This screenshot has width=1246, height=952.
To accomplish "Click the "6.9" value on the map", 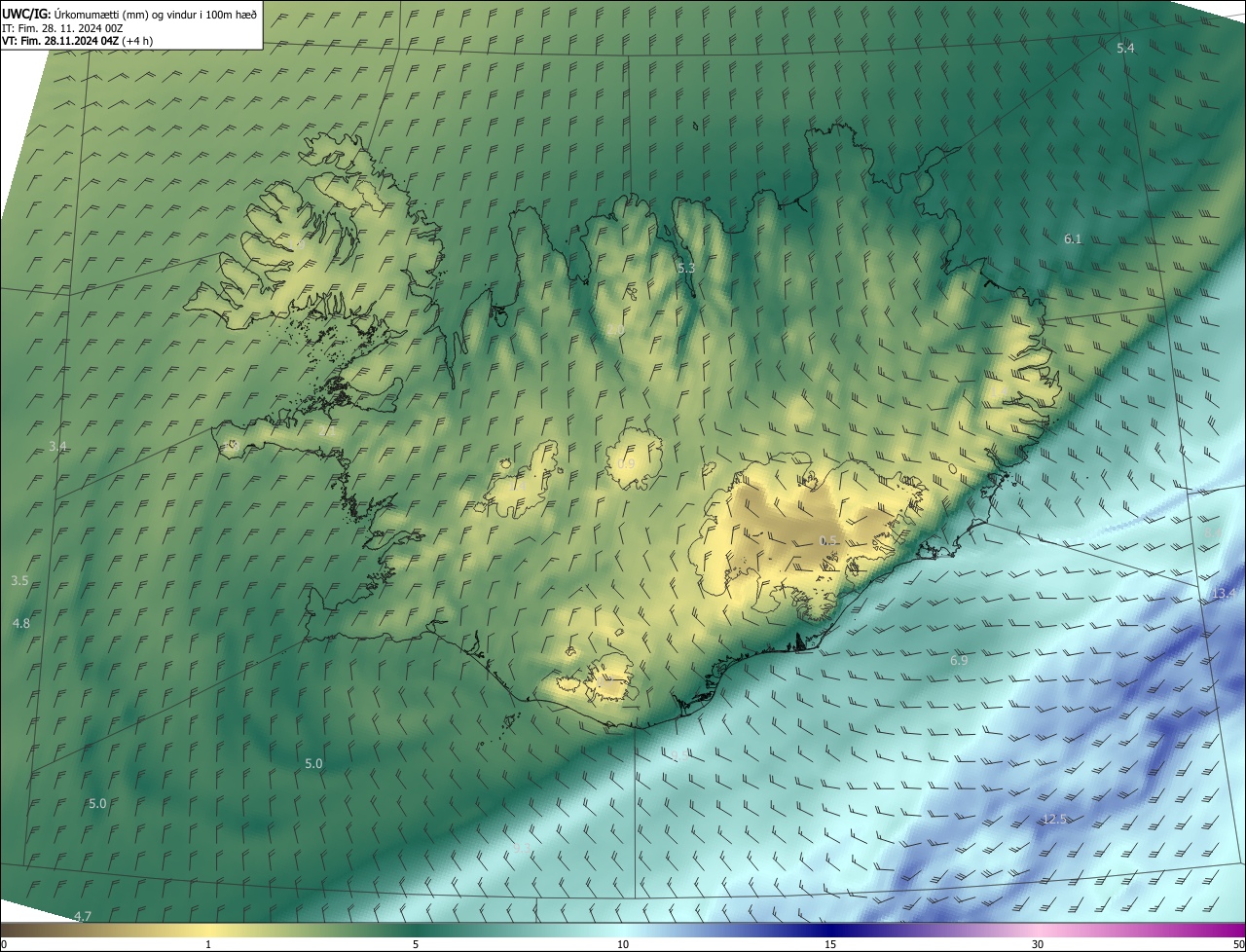I will coord(959,661).
